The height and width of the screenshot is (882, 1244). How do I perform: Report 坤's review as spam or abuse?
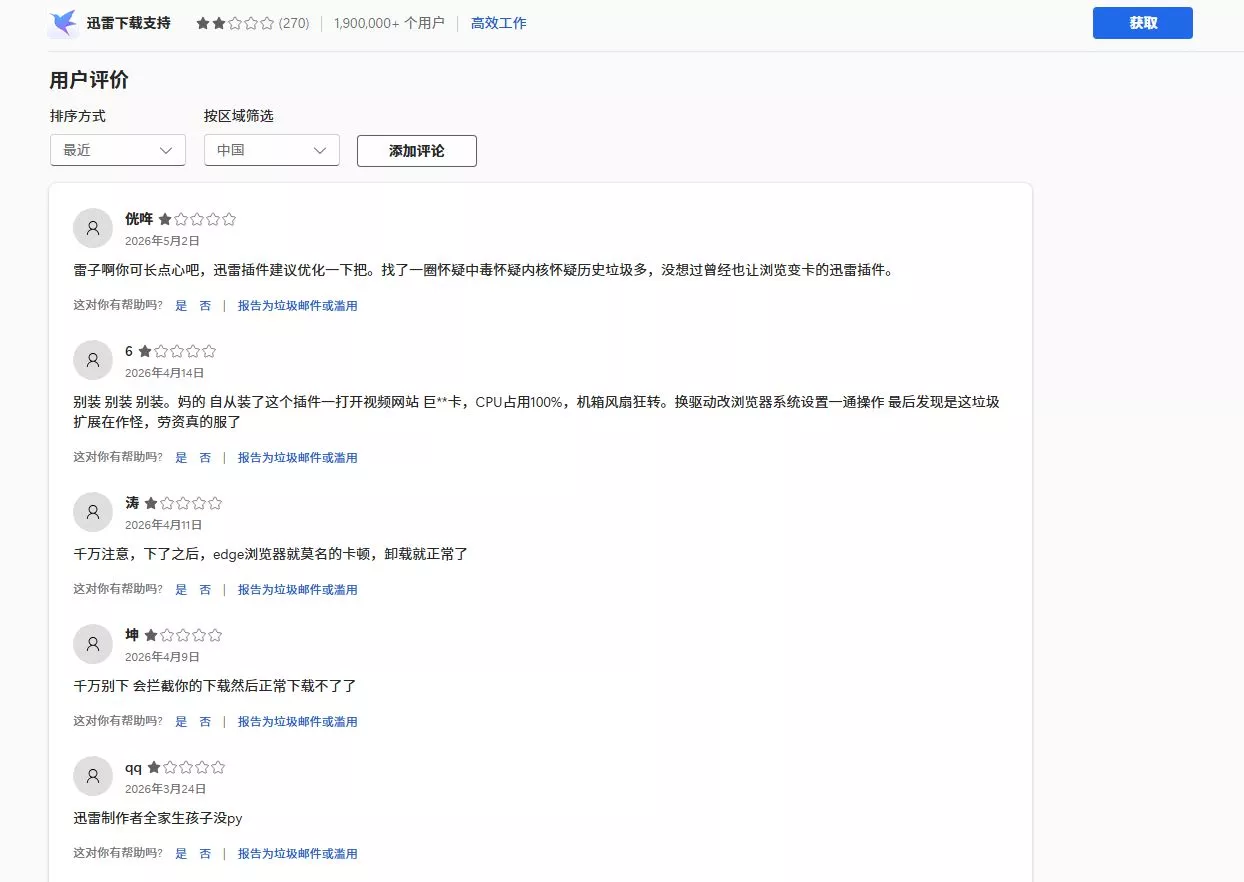(x=297, y=722)
